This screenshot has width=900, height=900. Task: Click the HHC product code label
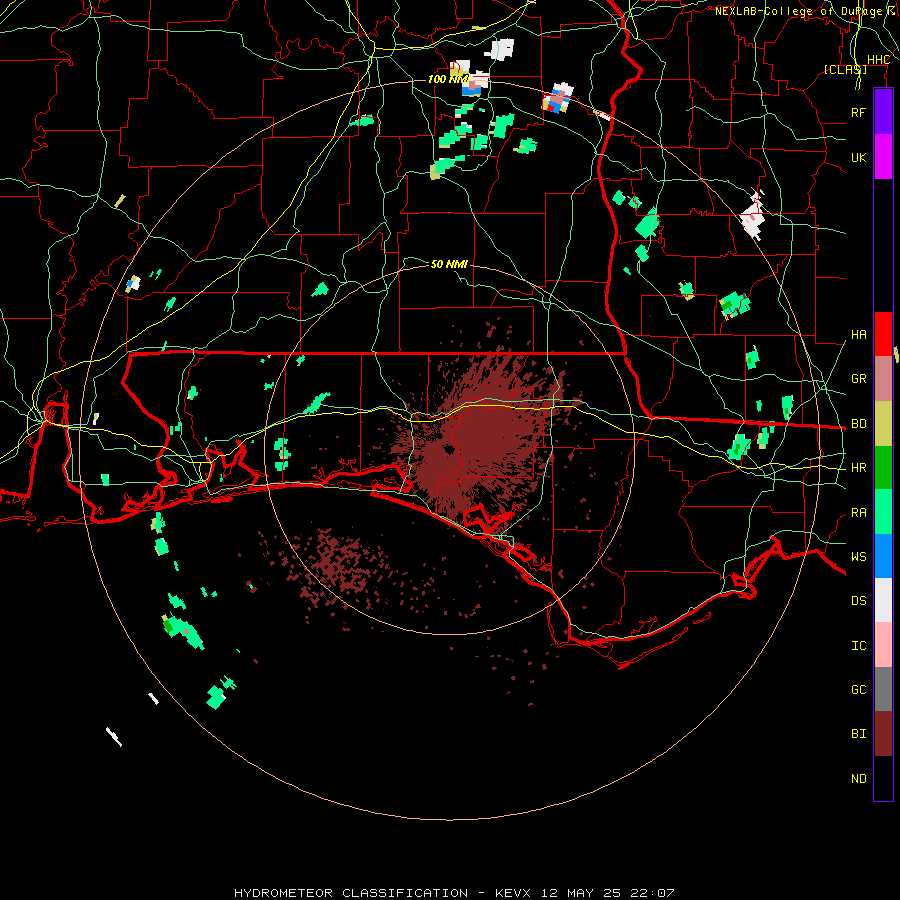[878, 60]
